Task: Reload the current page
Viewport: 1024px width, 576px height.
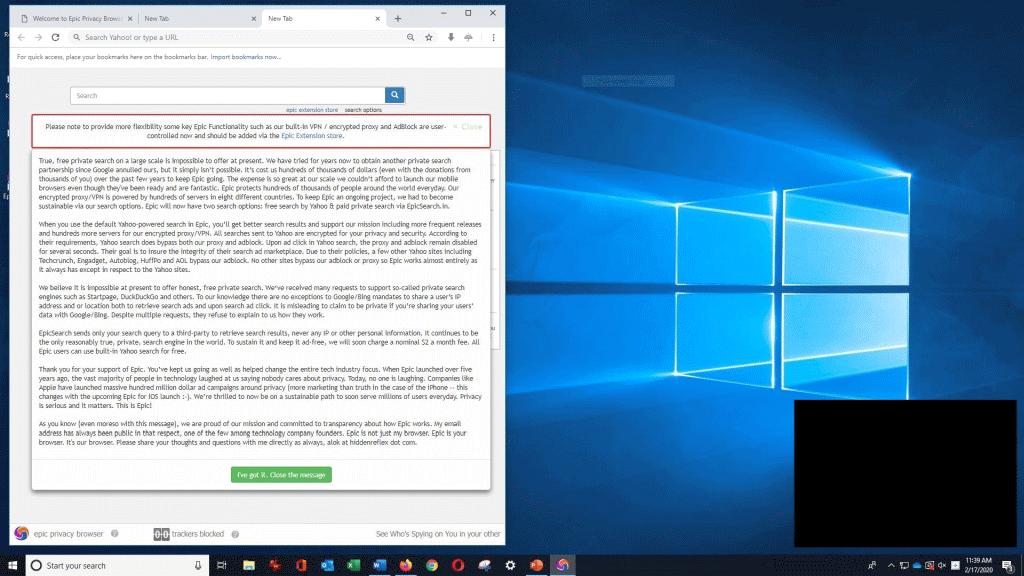Action: (56, 37)
